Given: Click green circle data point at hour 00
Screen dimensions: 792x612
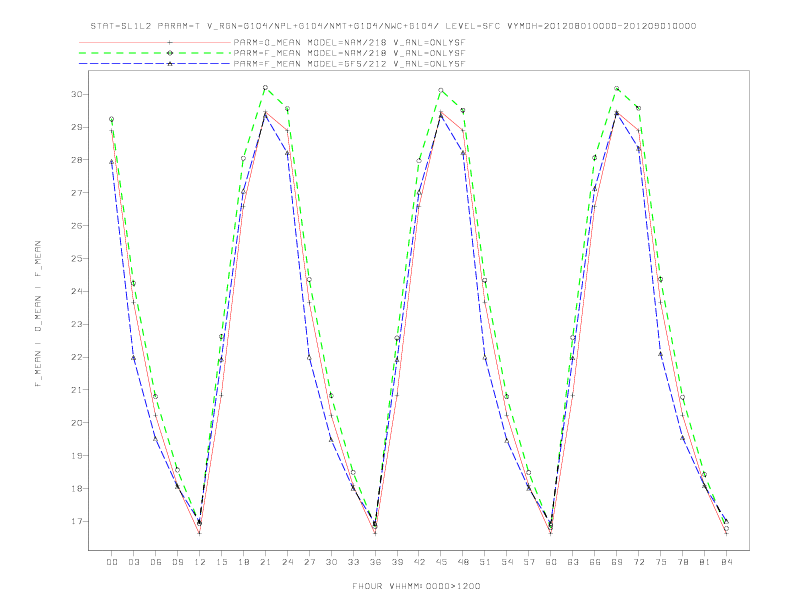Looking at the screenshot, I should click(x=112, y=119).
